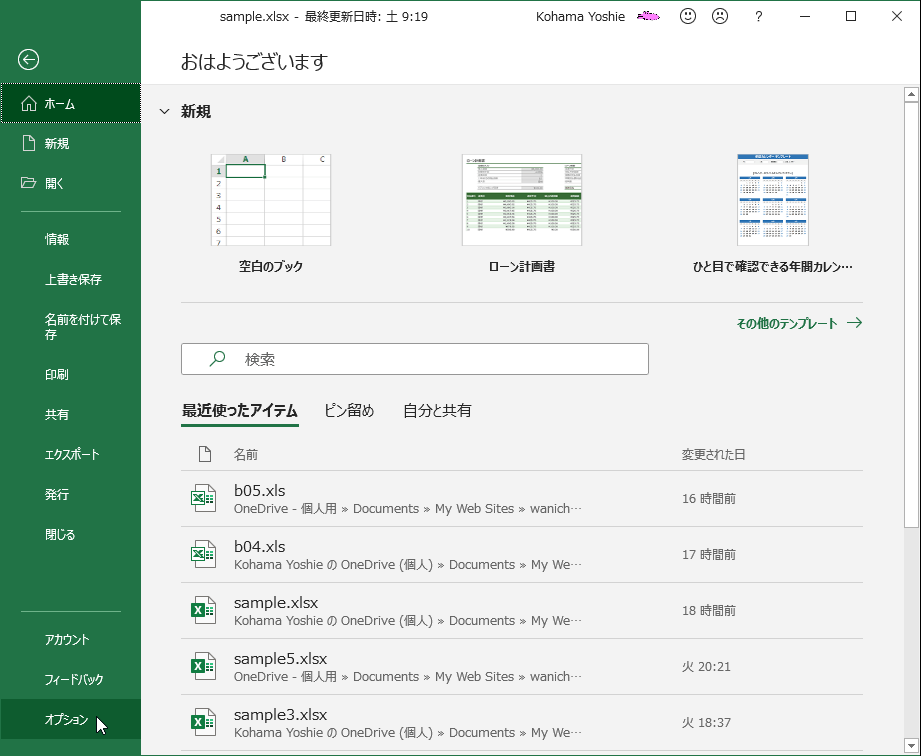Collapse the 新規 section chevron

164,112
